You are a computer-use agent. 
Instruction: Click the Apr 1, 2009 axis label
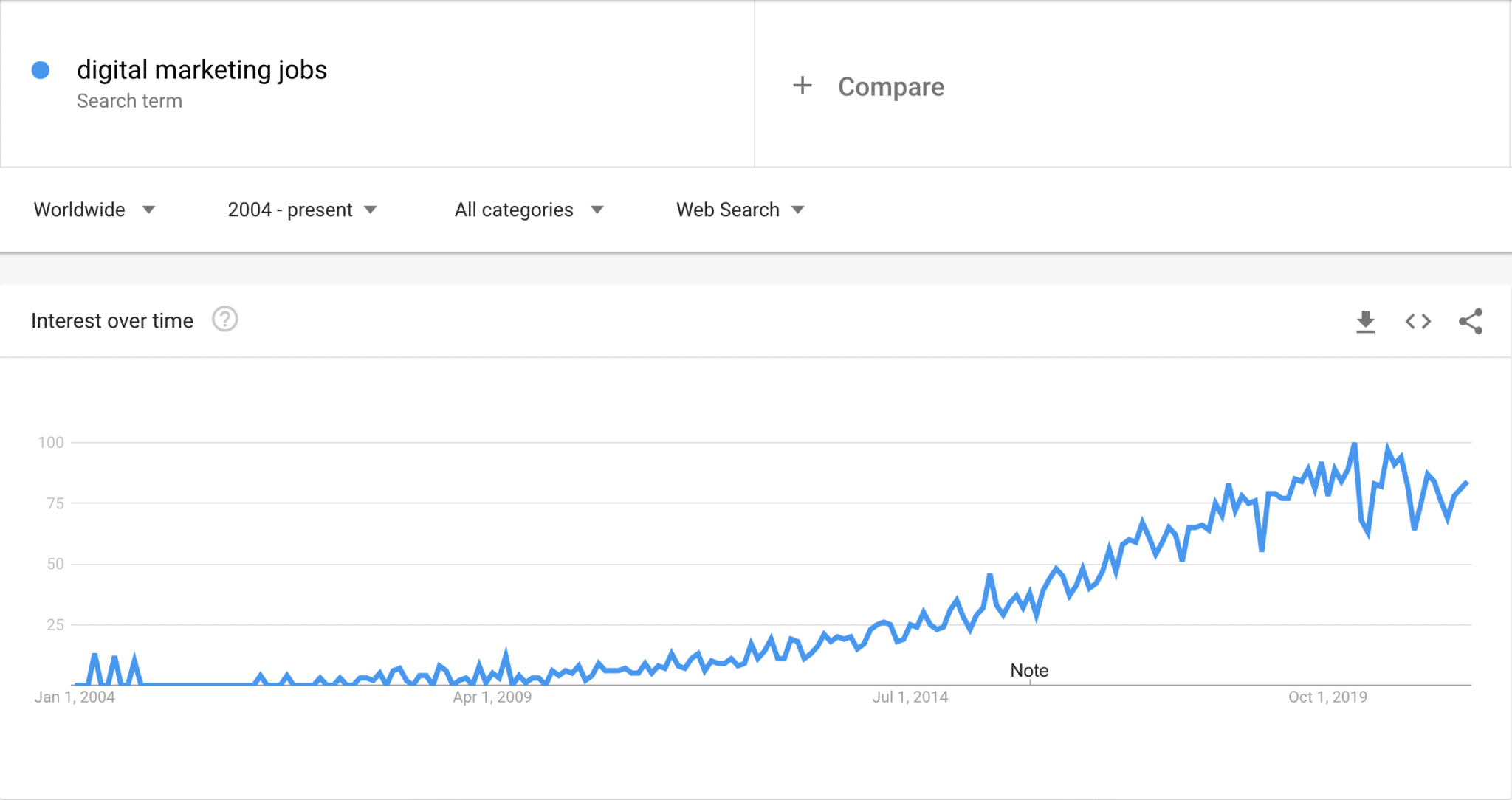click(x=492, y=697)
